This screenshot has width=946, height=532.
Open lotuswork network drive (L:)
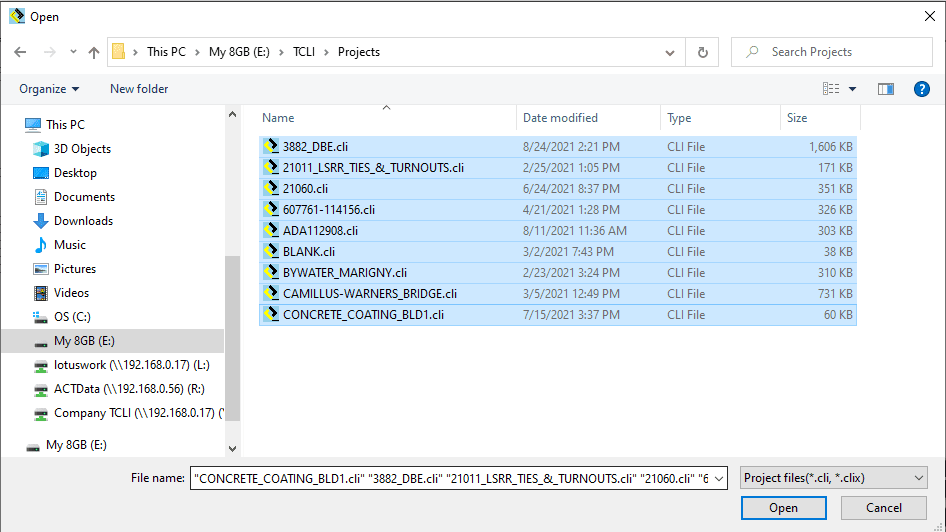(x=132, y=365)
